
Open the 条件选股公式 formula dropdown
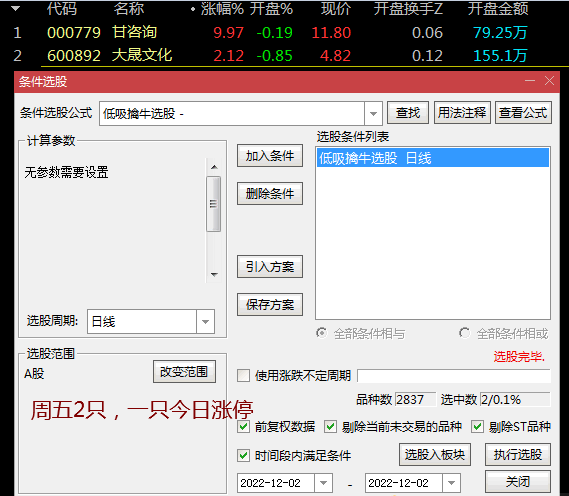pyautogui.click(x=373, y=114)
